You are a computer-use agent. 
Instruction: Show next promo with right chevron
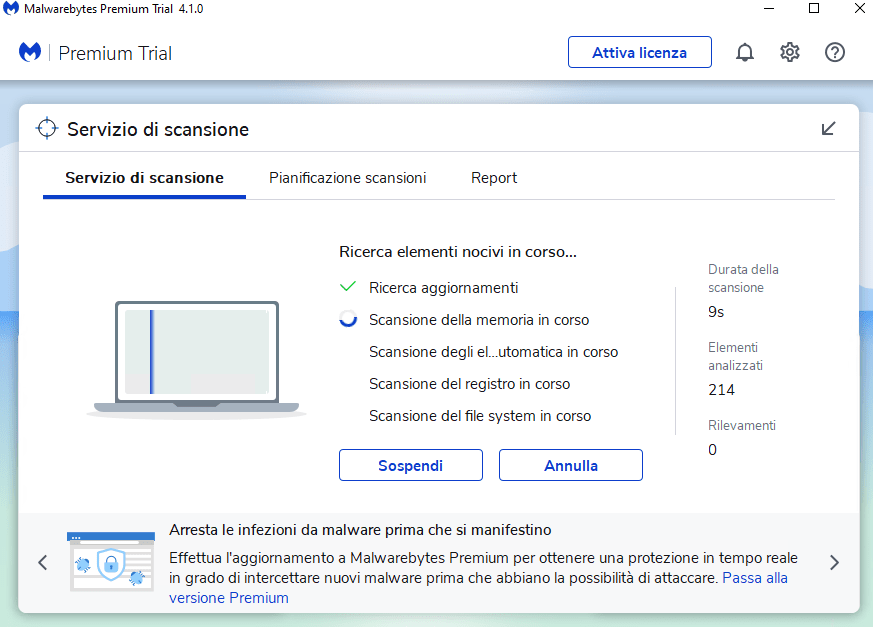click(834, 562)
